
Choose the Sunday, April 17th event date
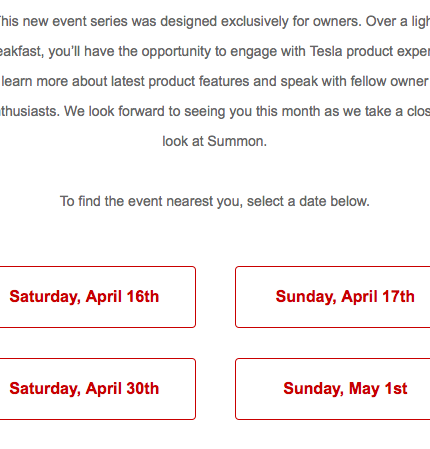point(333,297)
